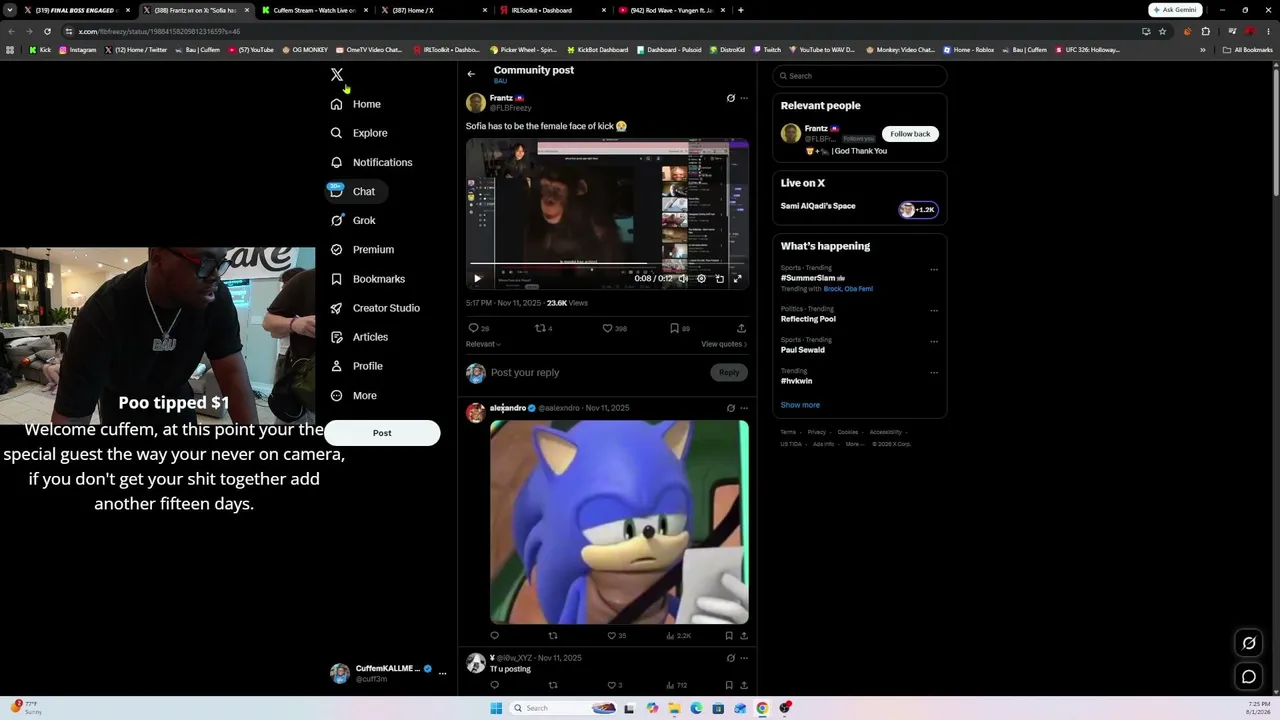
Task: Open Grok actions on alexandro's reply
Action: pos(730,408)
